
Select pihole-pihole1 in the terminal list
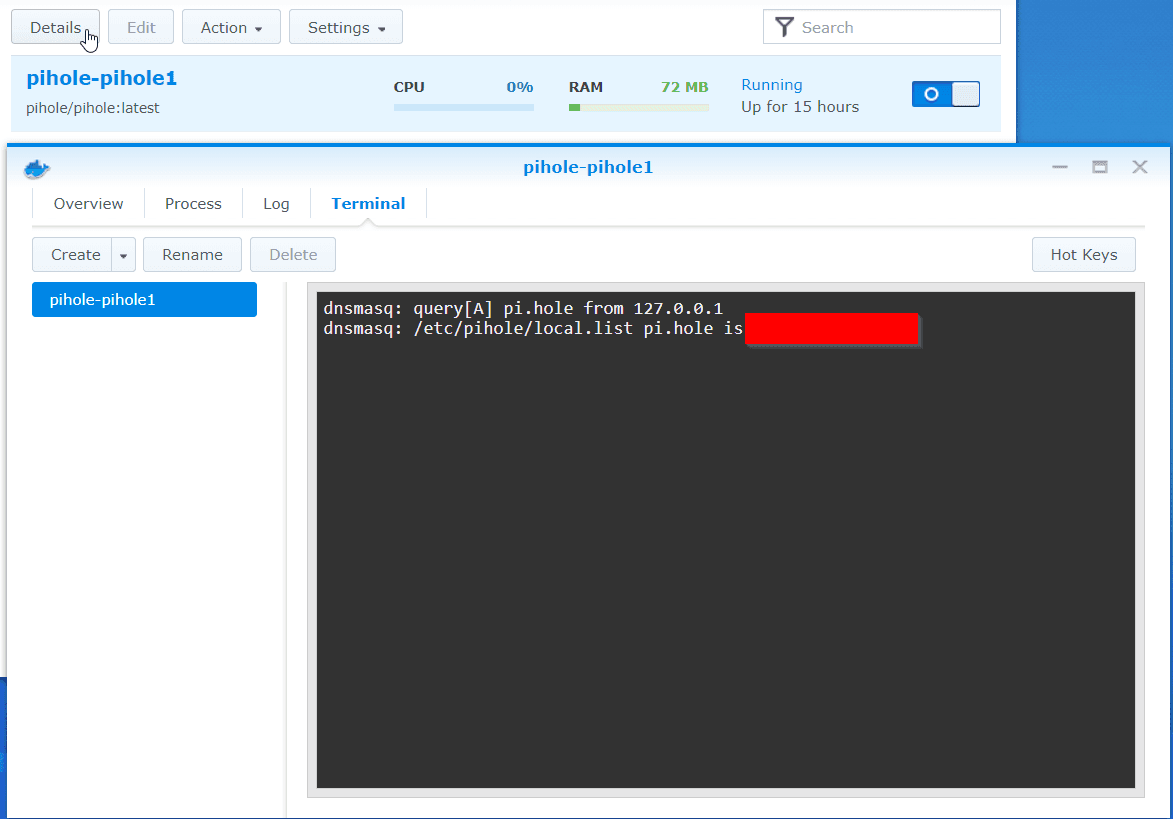click(x=144, y=299)
